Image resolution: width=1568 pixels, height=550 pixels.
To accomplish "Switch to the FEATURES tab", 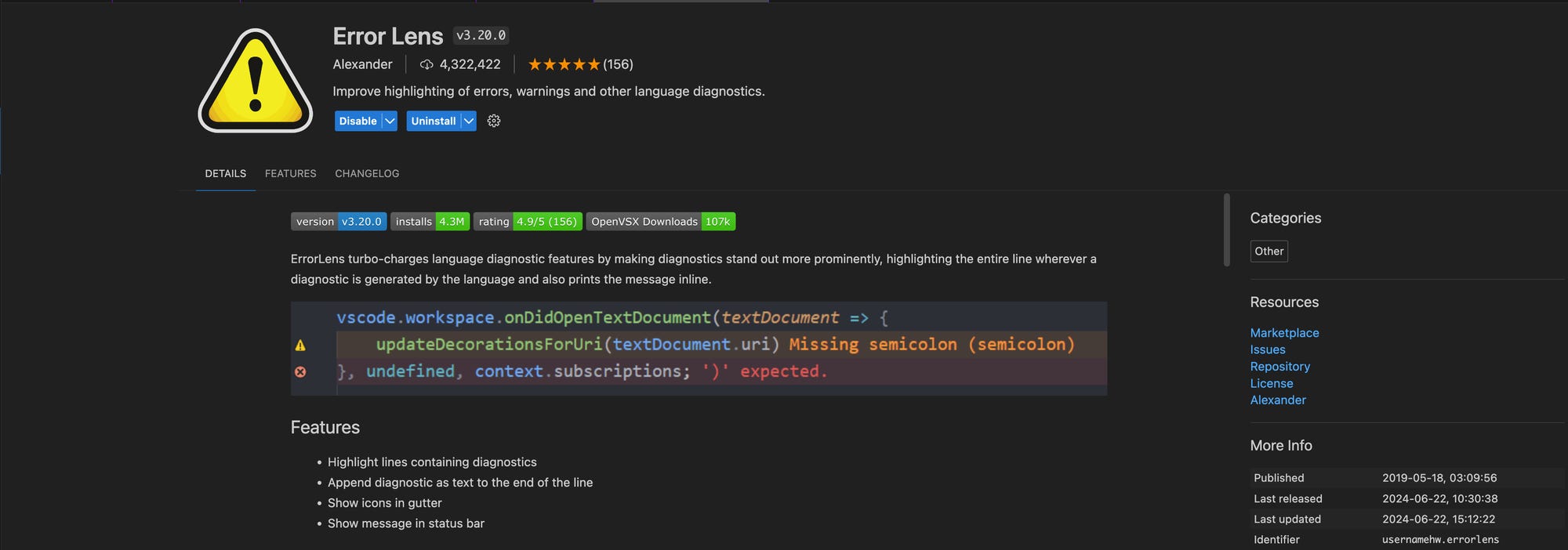I will pyautogui.click(x=291, y=173).
